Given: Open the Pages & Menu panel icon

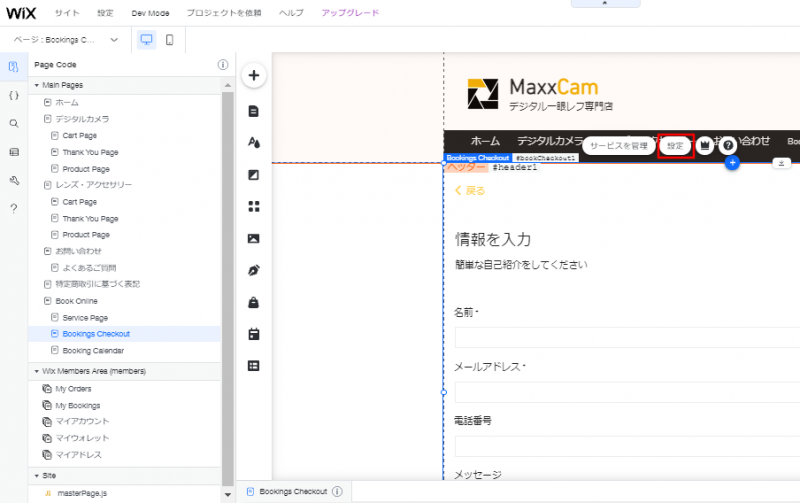Looking at the screenshot, I should (x=254, y=110).
